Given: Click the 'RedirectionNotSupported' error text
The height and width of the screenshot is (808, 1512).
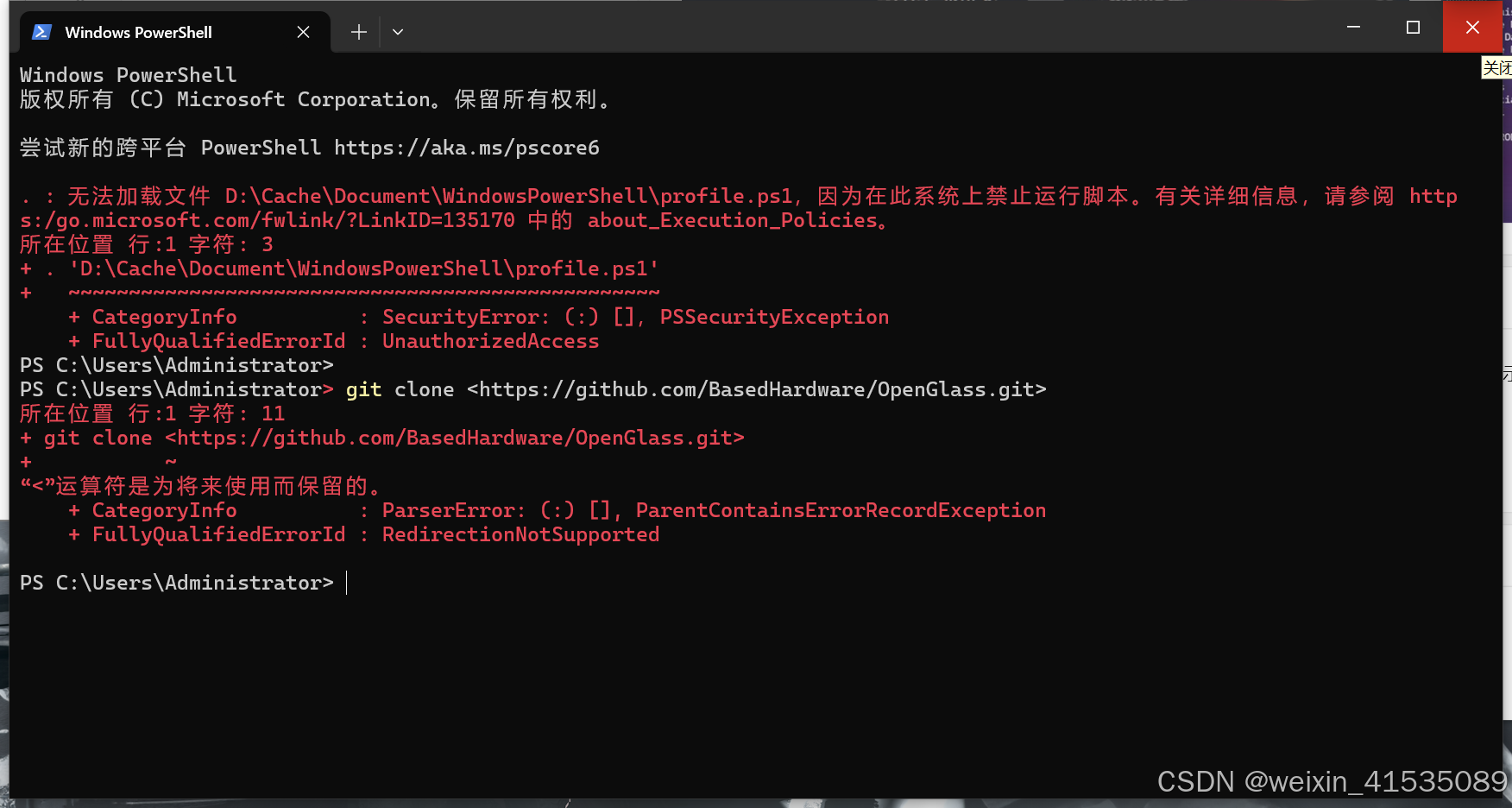Looking at the screenshot, I should point(520,534).
